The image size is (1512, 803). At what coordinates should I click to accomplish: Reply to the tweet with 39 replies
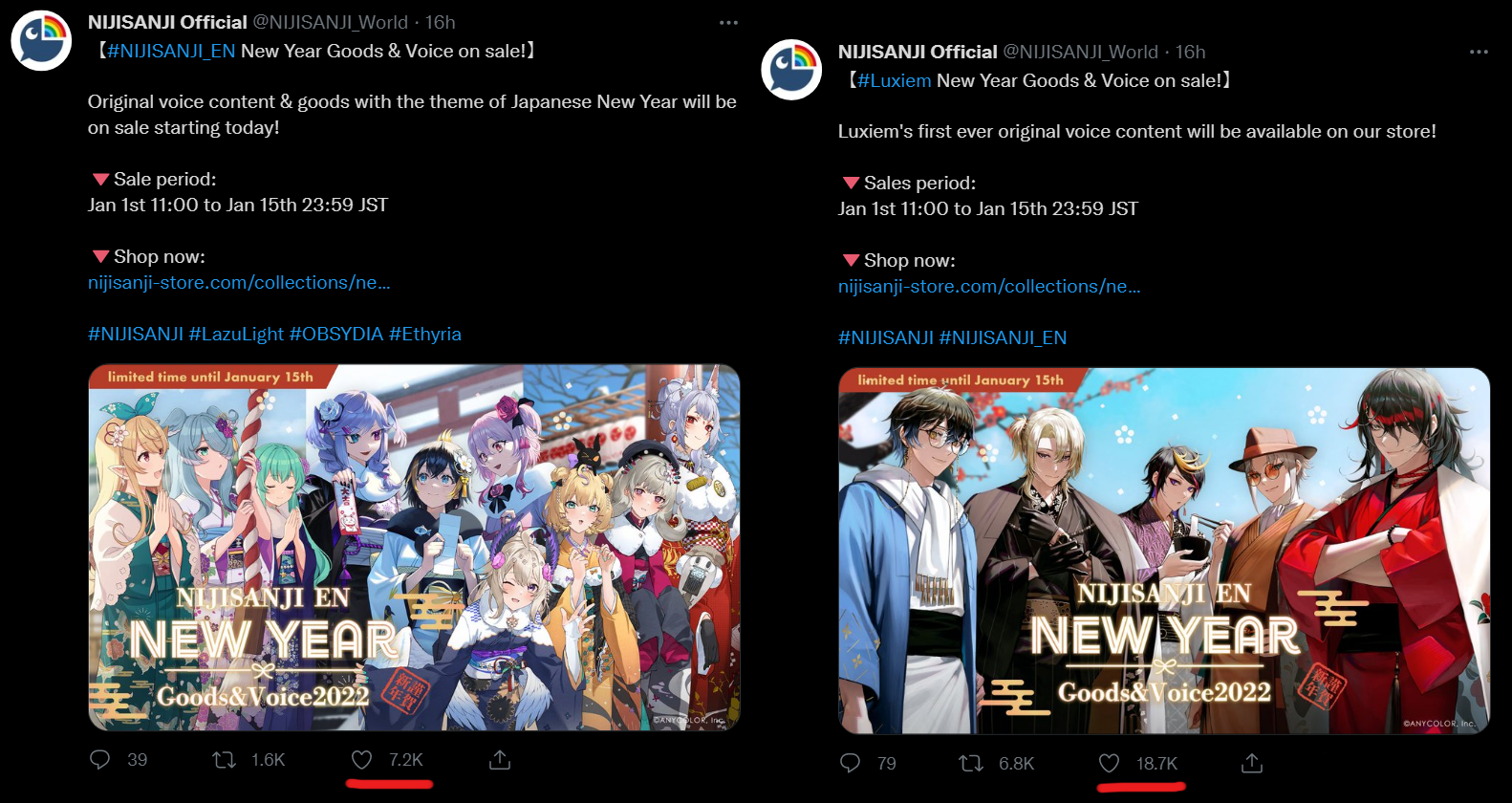coord(99,760)
